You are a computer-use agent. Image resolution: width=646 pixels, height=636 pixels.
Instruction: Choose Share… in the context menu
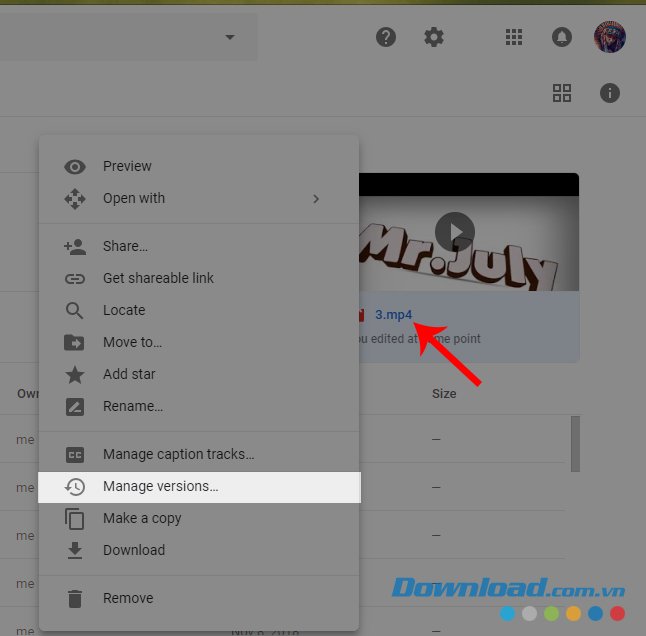click(125, 246)
